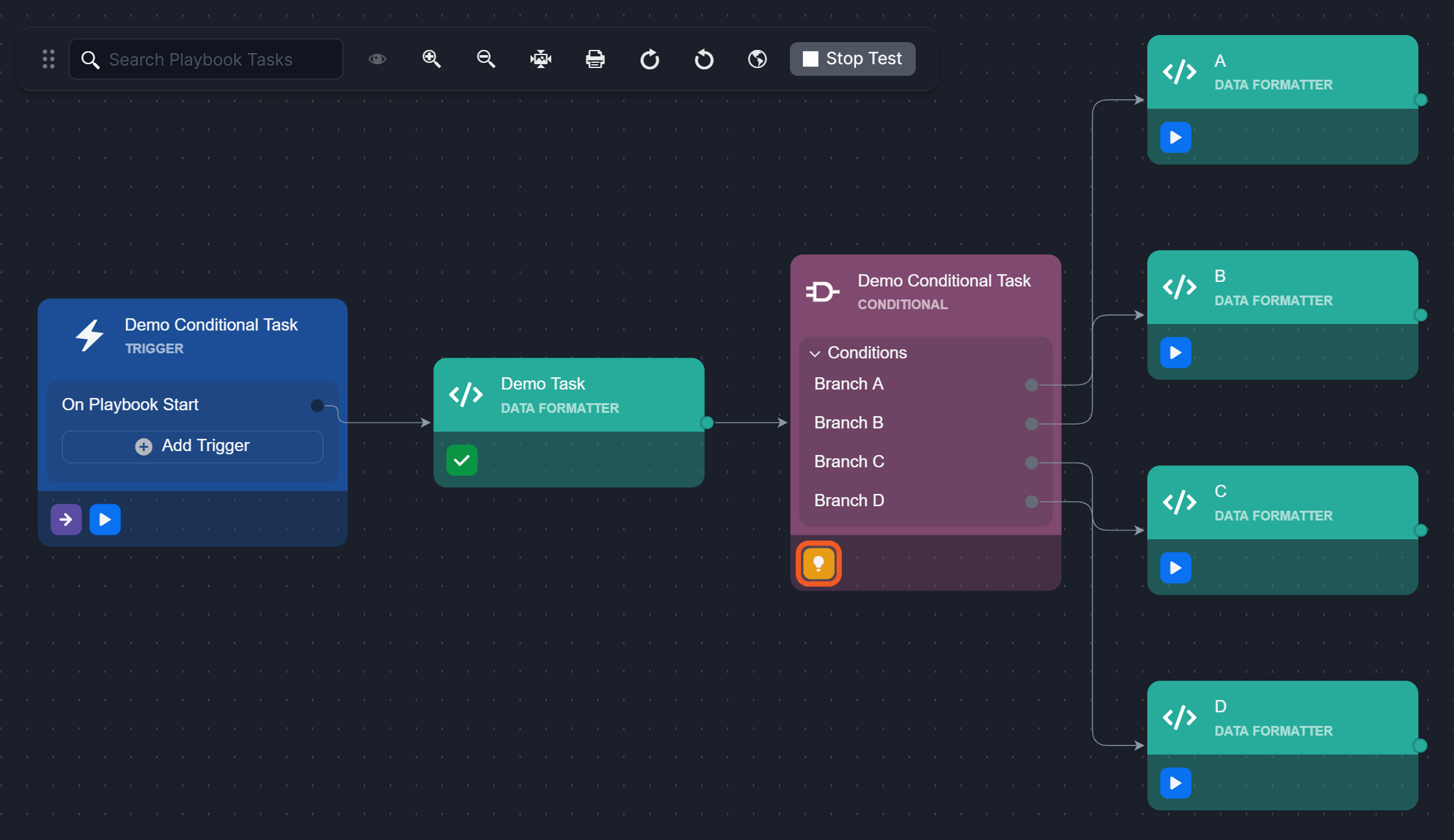Screen dimensions: 1454x840
Task: Click the zoom in magnifier icon
Action: pos(431,59)
